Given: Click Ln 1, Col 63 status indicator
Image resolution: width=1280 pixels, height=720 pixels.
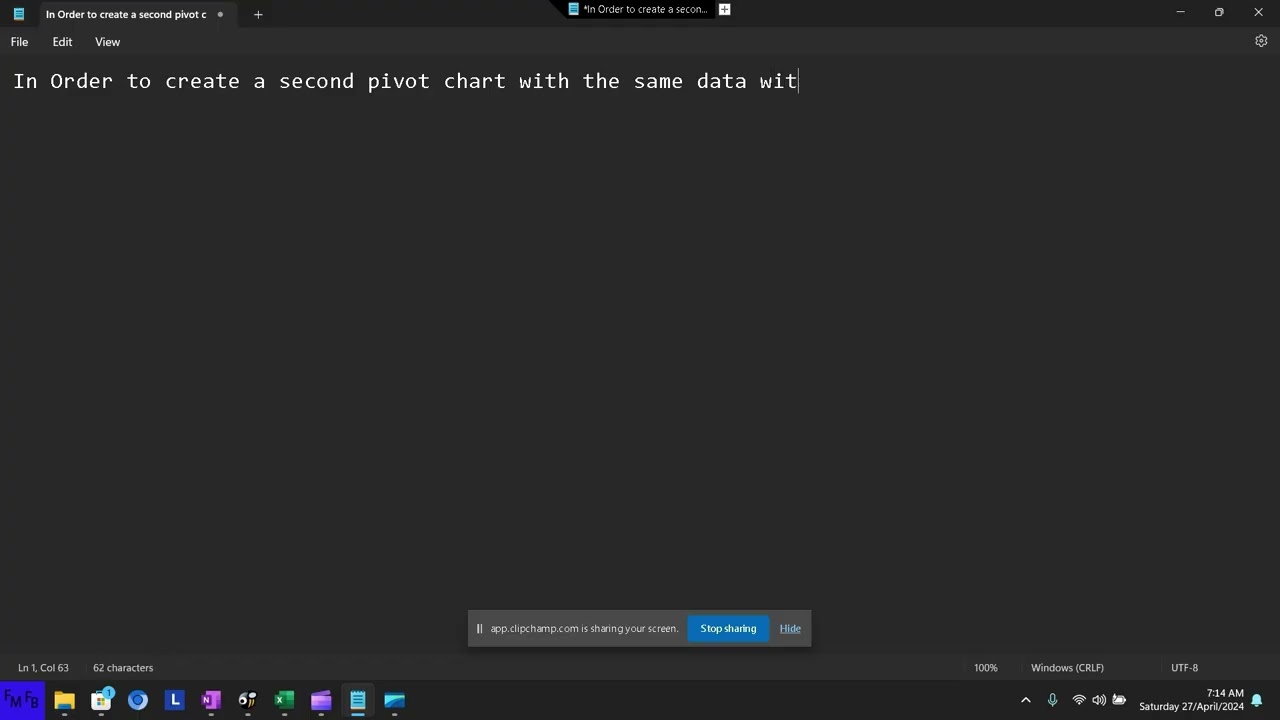Looking at the screenshot, I should pyautogui.click(x=43, y=667).
